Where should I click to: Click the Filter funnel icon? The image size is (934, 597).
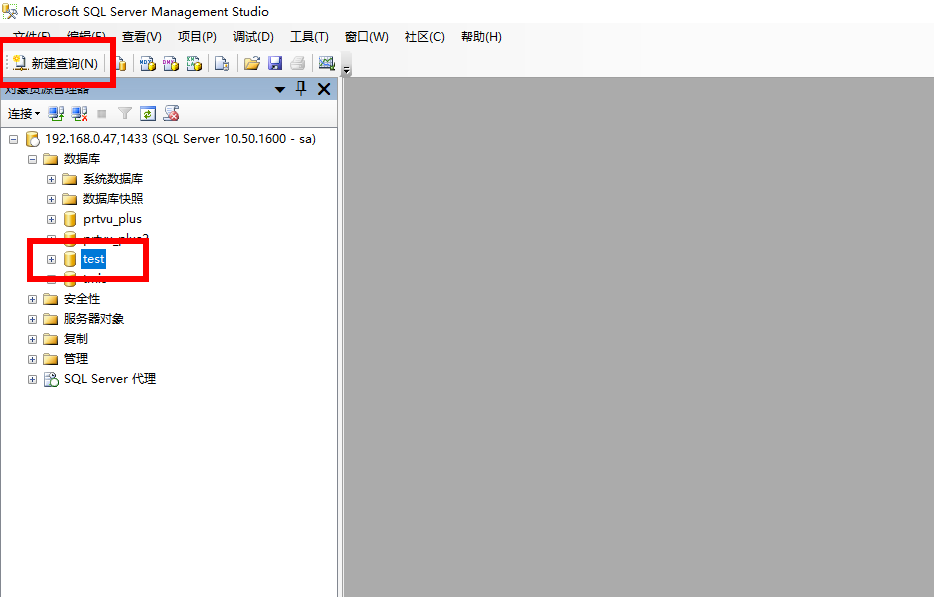[x=124, y=113]
